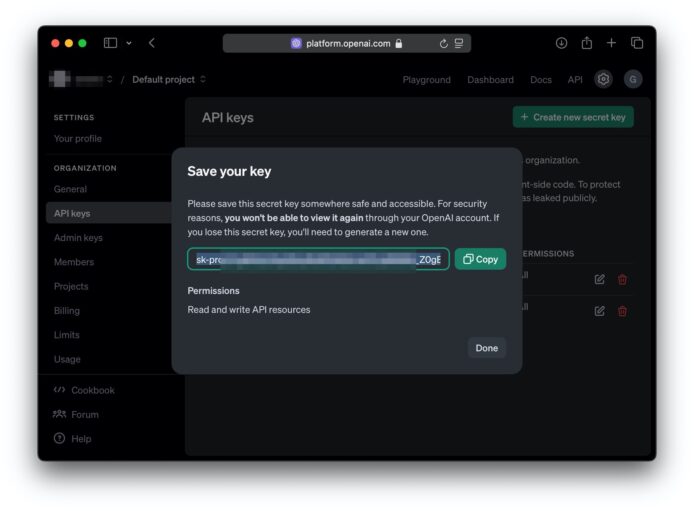Click Create new secret key
694x511 pixels.
click(572, 117)
